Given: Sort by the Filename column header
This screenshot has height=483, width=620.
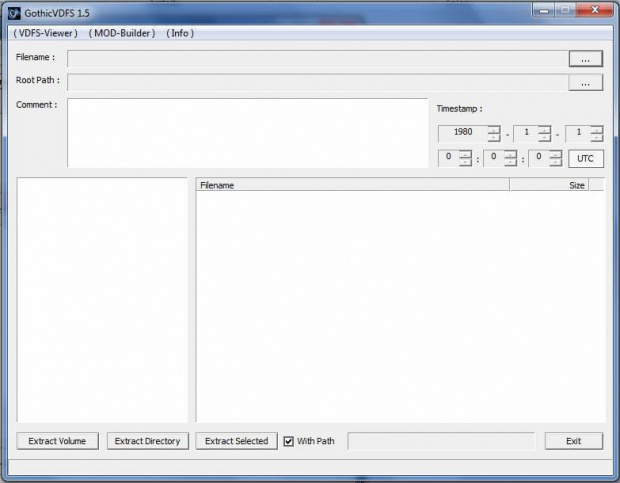Looking at the screenshot, I should [x=352, y=185].
